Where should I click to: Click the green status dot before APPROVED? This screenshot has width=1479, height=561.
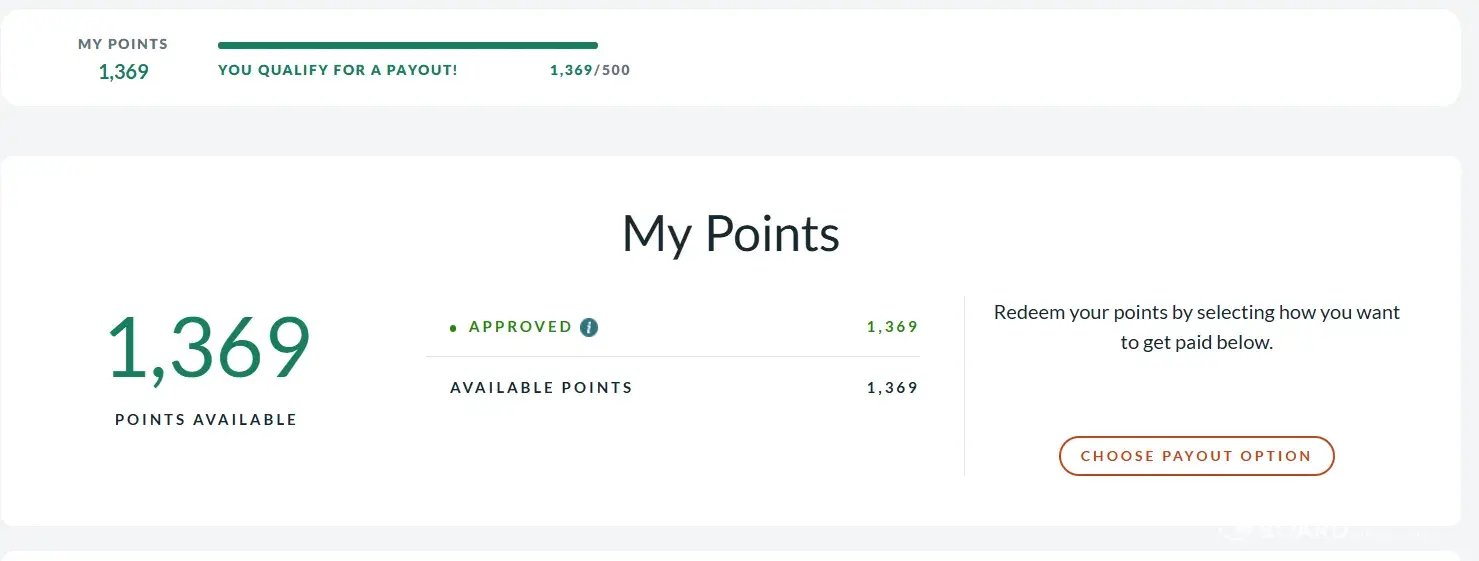click(x=453, y=328)
